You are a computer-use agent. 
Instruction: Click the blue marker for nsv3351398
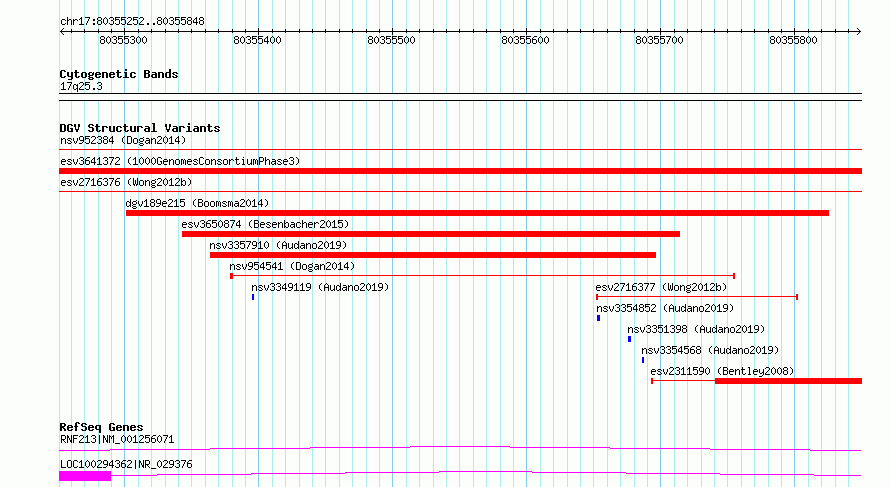click(x=629, y=339)
